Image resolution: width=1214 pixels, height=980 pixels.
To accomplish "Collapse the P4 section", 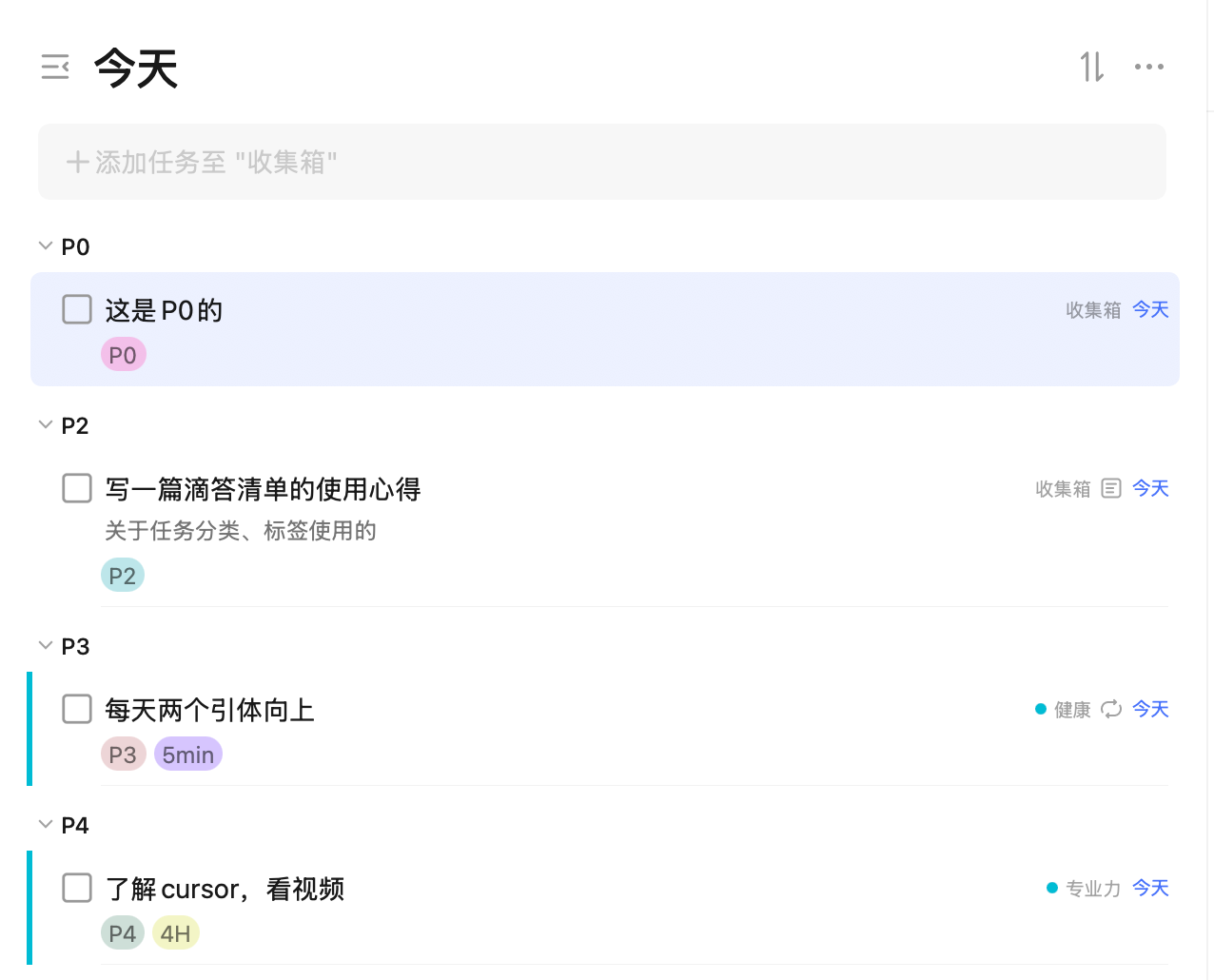I will (45, 824).
